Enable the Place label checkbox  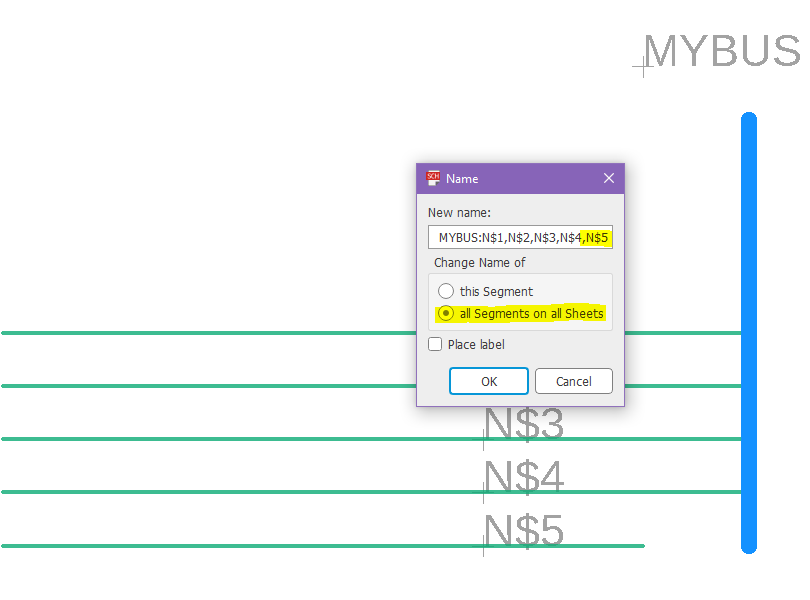(x=435, y=344)
